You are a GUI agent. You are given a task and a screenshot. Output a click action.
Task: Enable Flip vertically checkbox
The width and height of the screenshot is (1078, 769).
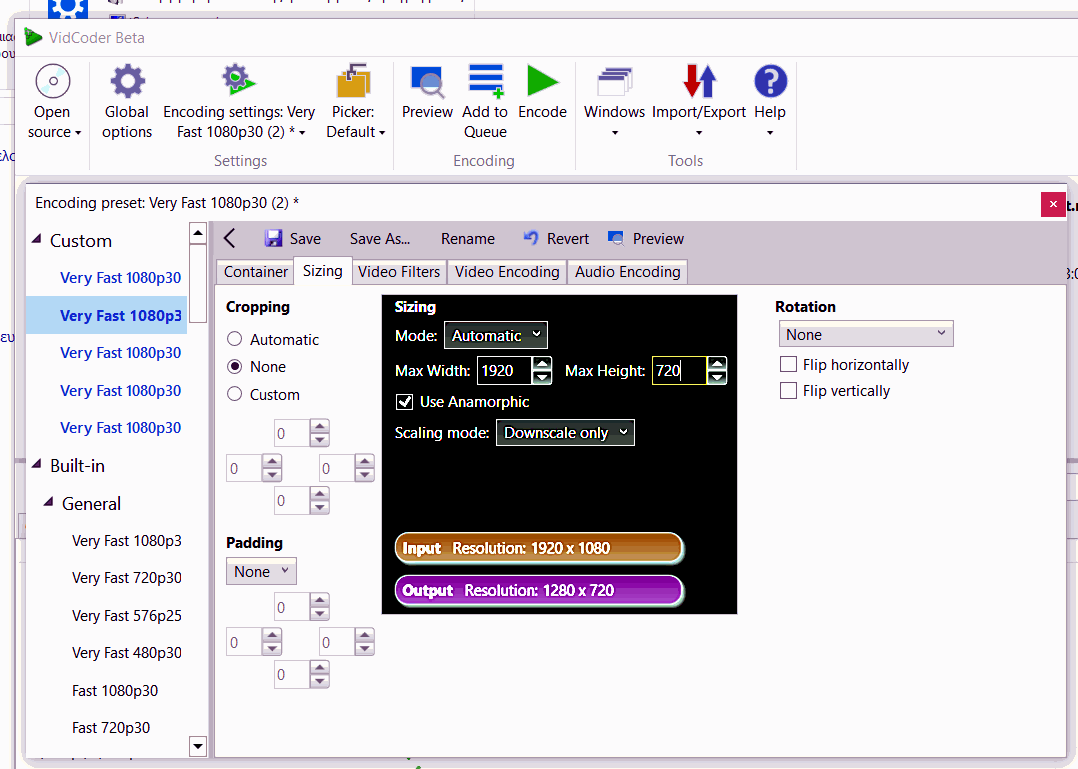(789, 390)
